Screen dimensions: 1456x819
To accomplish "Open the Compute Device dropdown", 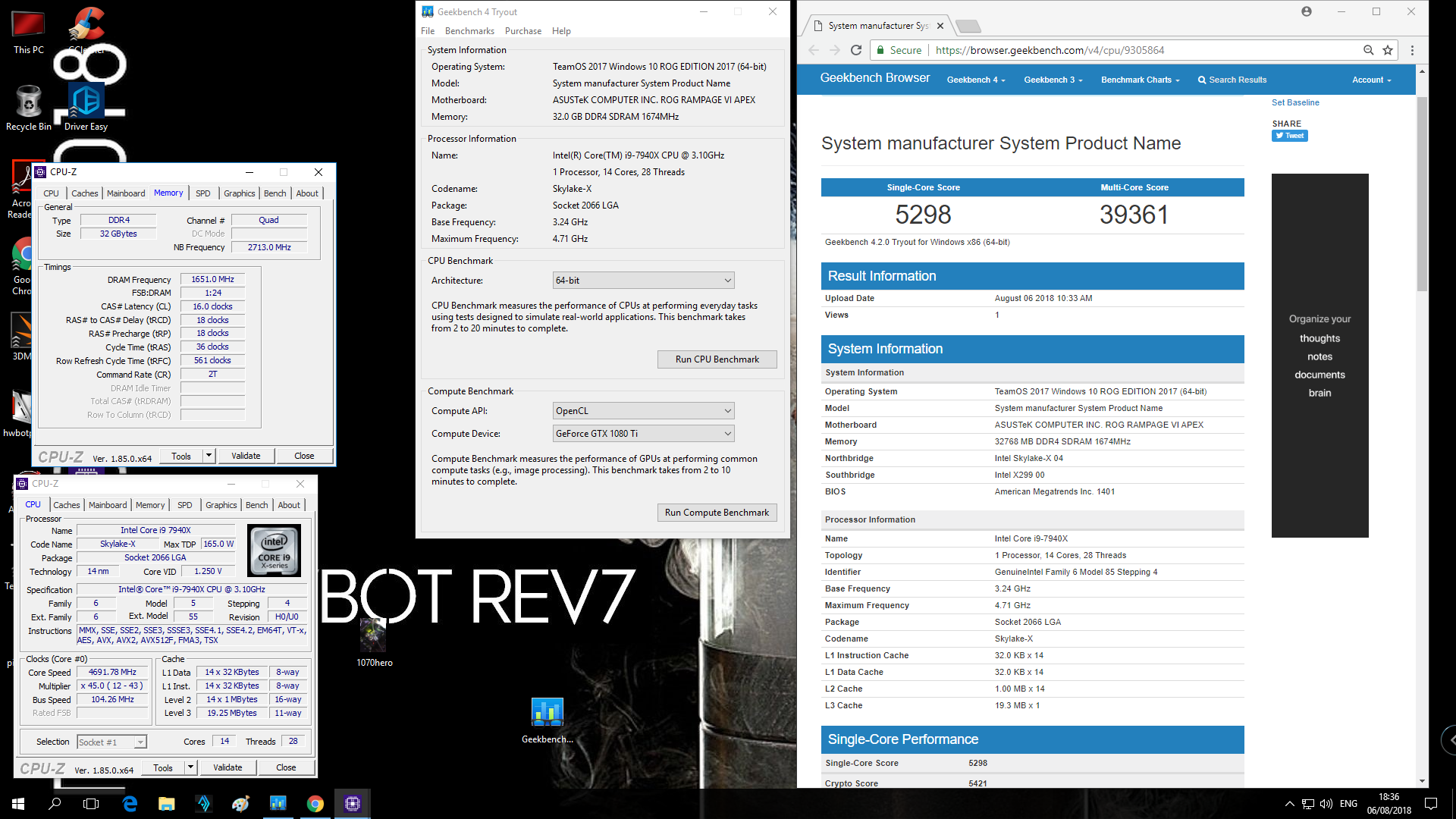I will [x=643, y=434].
